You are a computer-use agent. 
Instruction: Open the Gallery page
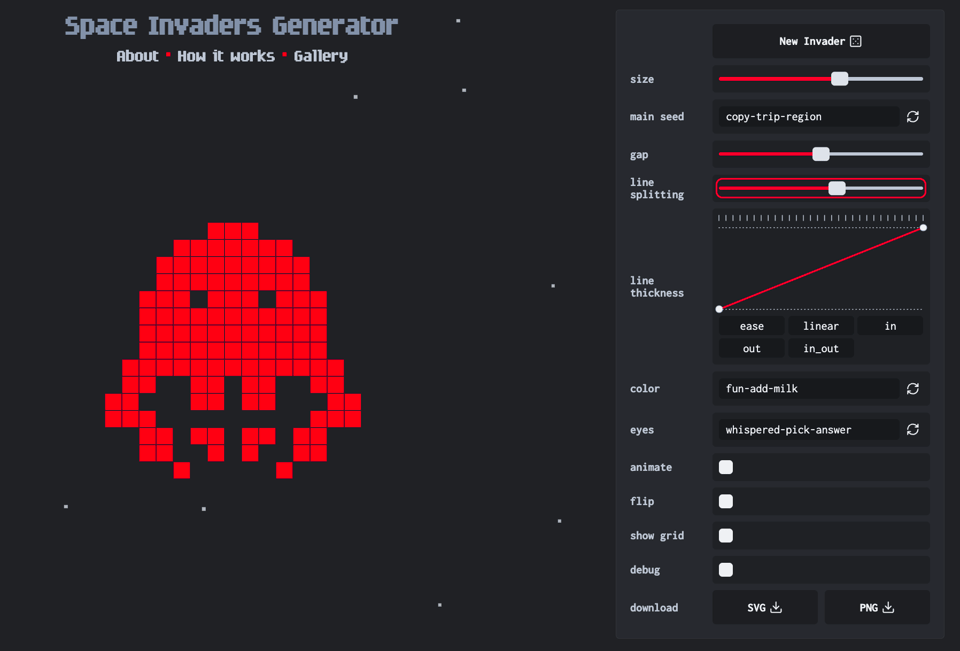click(x=320, y=56)
